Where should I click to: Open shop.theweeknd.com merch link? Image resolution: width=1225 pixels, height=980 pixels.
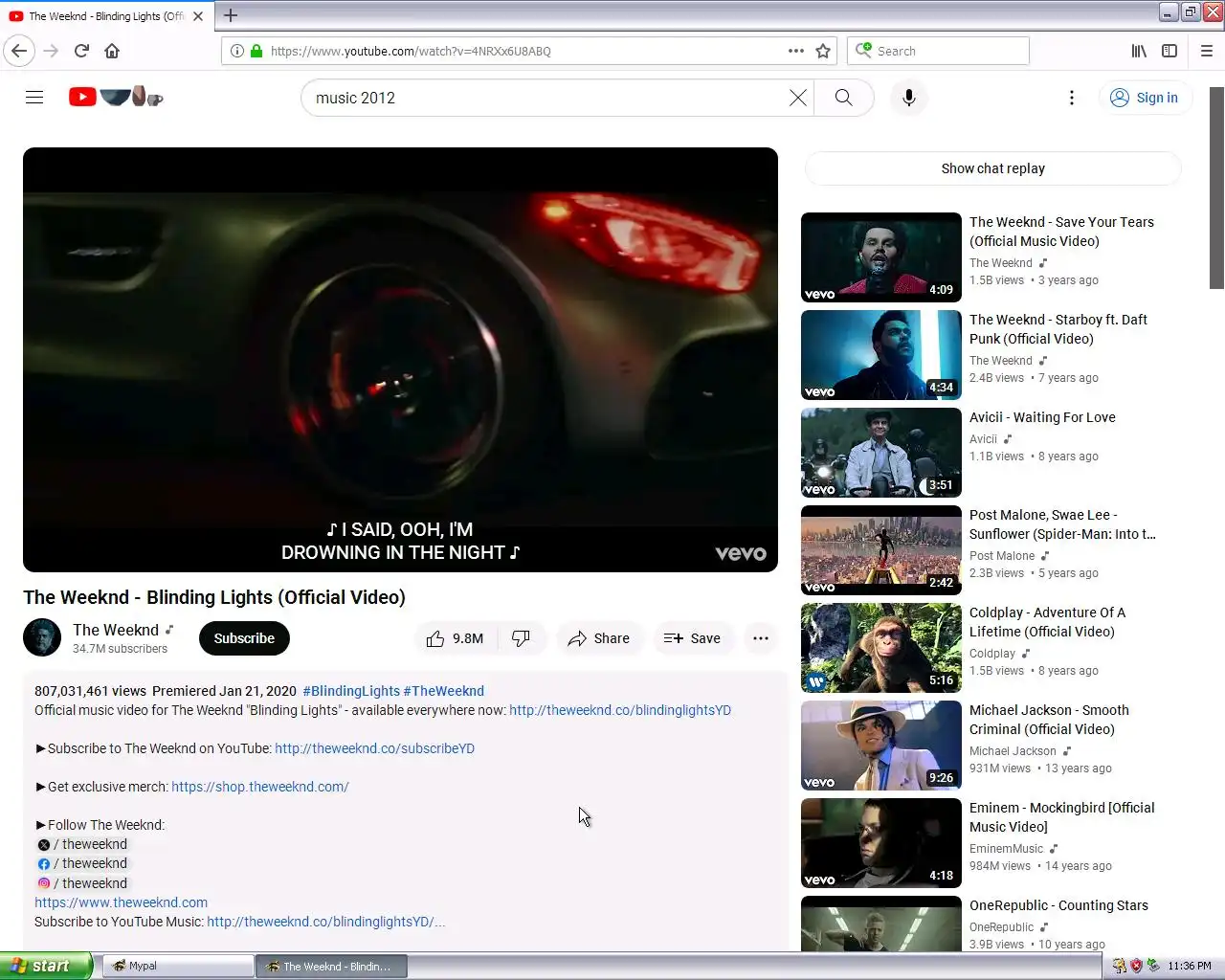click(260, 787)
